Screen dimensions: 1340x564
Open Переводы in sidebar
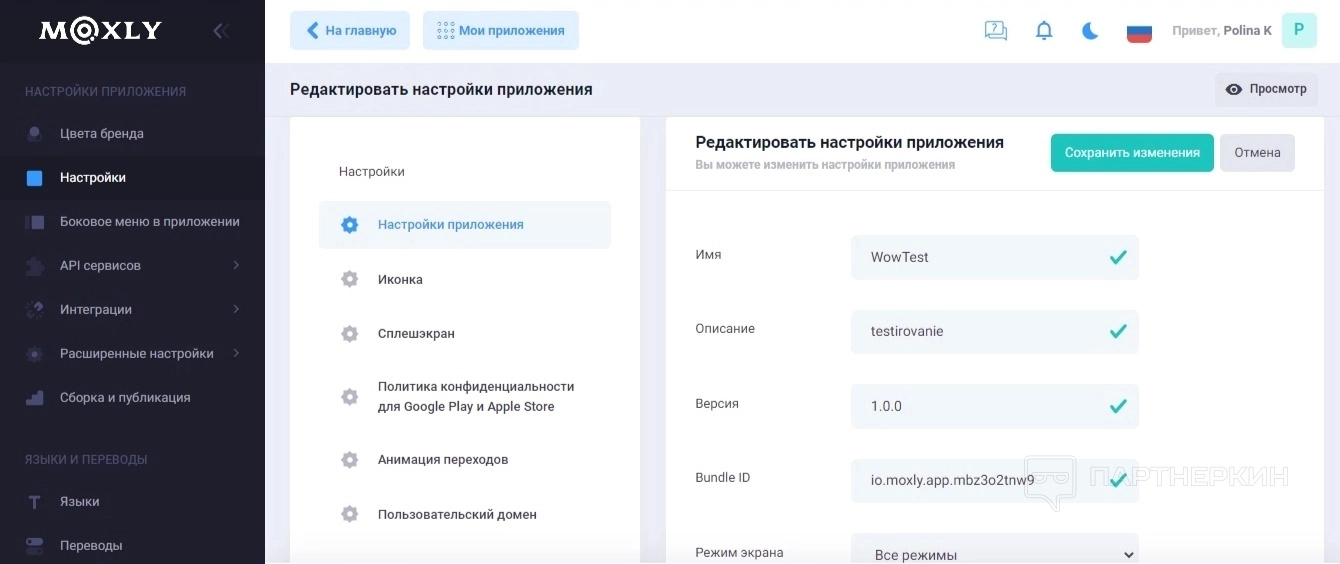(x=132, y=546)
